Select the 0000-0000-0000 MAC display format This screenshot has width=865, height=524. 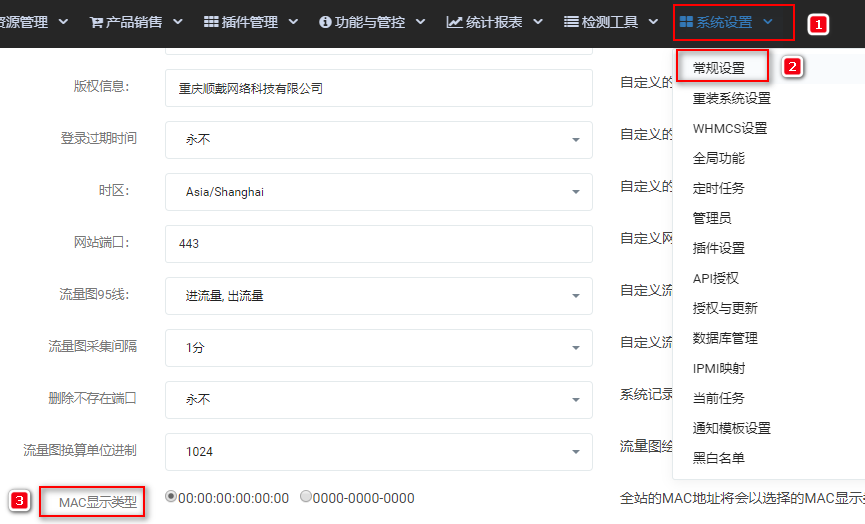click(306, 496)
